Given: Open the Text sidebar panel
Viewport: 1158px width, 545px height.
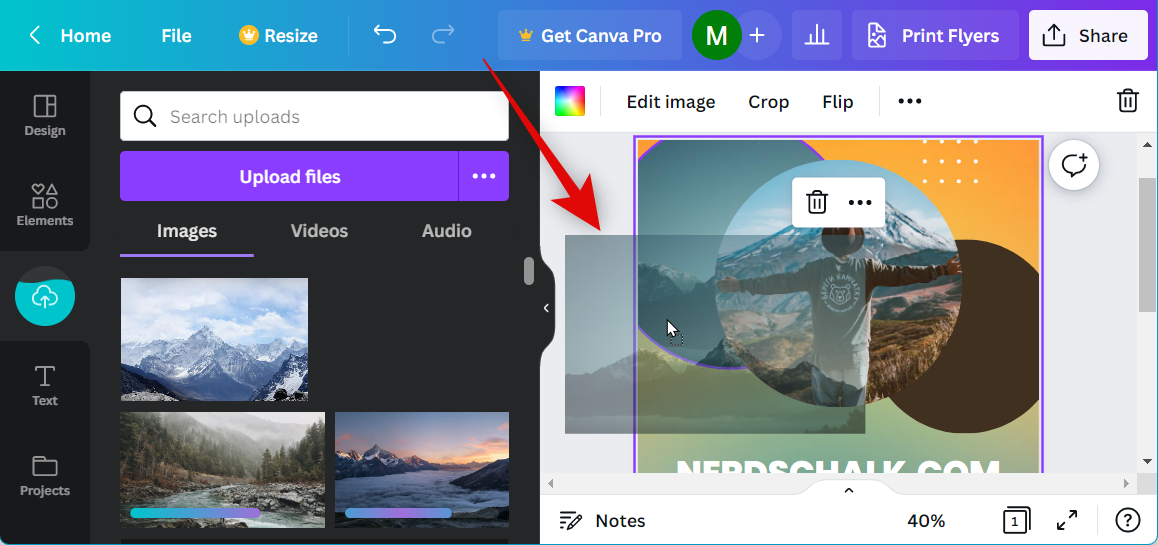Looking at the screenshot, I should coord(45,385).
